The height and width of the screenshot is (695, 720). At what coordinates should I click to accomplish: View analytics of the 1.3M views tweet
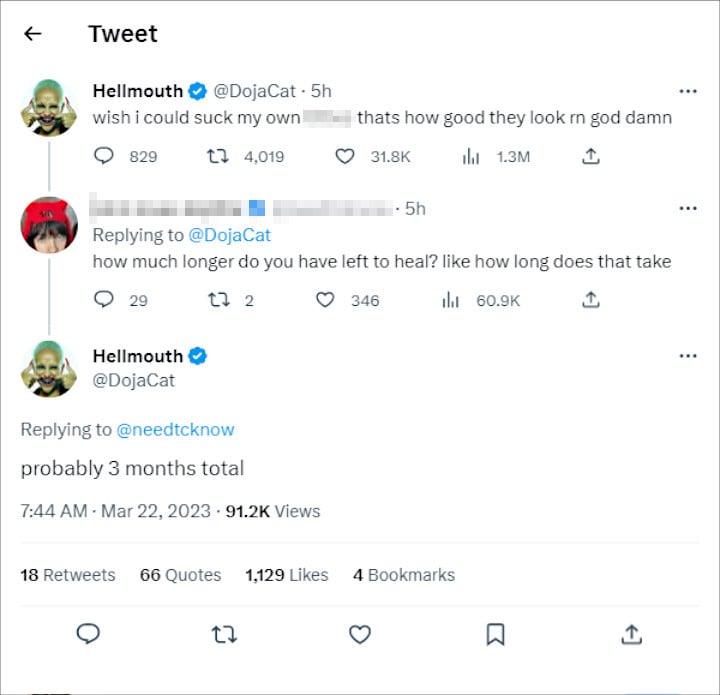tap(471, 156)
